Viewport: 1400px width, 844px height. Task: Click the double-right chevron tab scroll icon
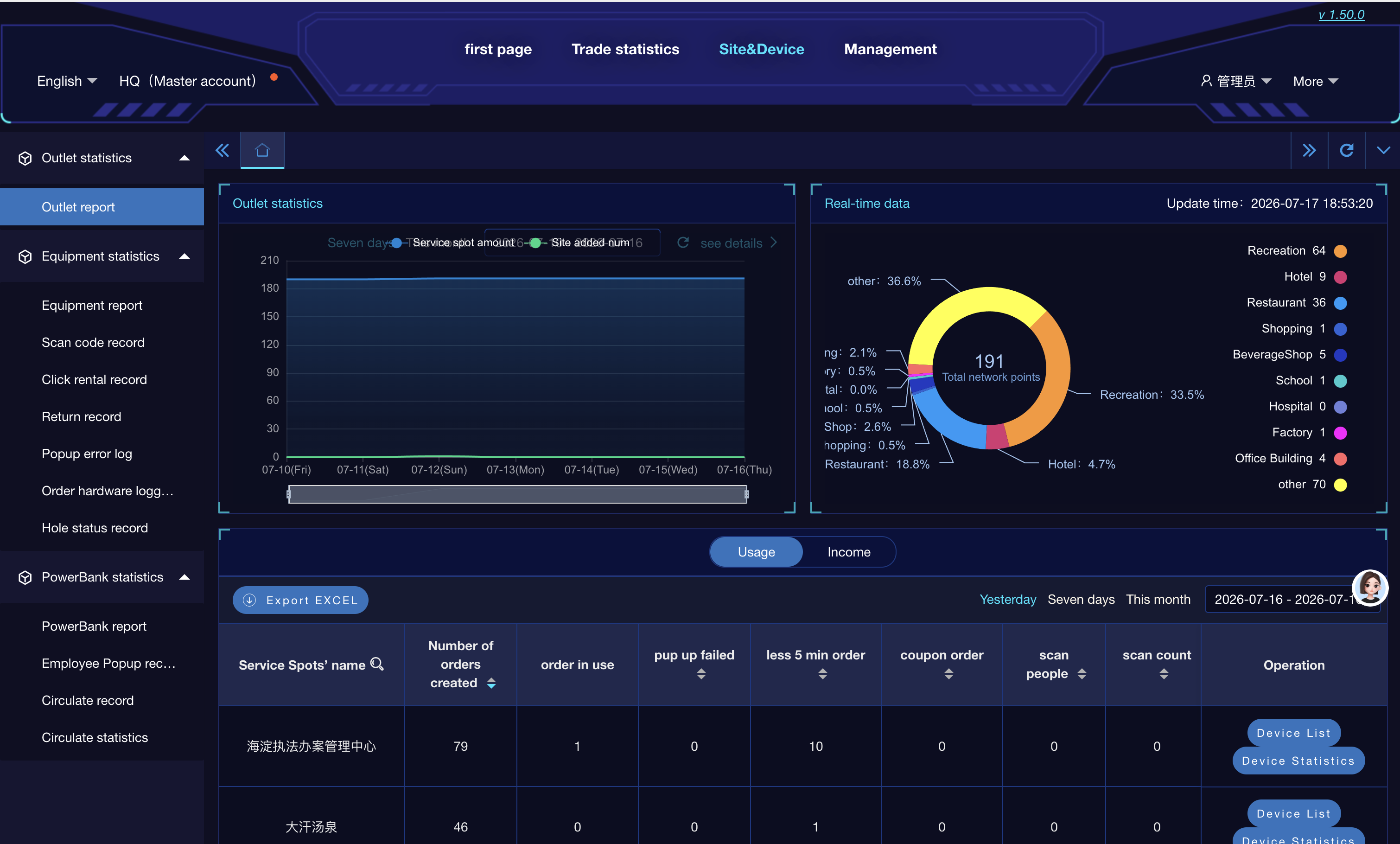pos(1309,151)
